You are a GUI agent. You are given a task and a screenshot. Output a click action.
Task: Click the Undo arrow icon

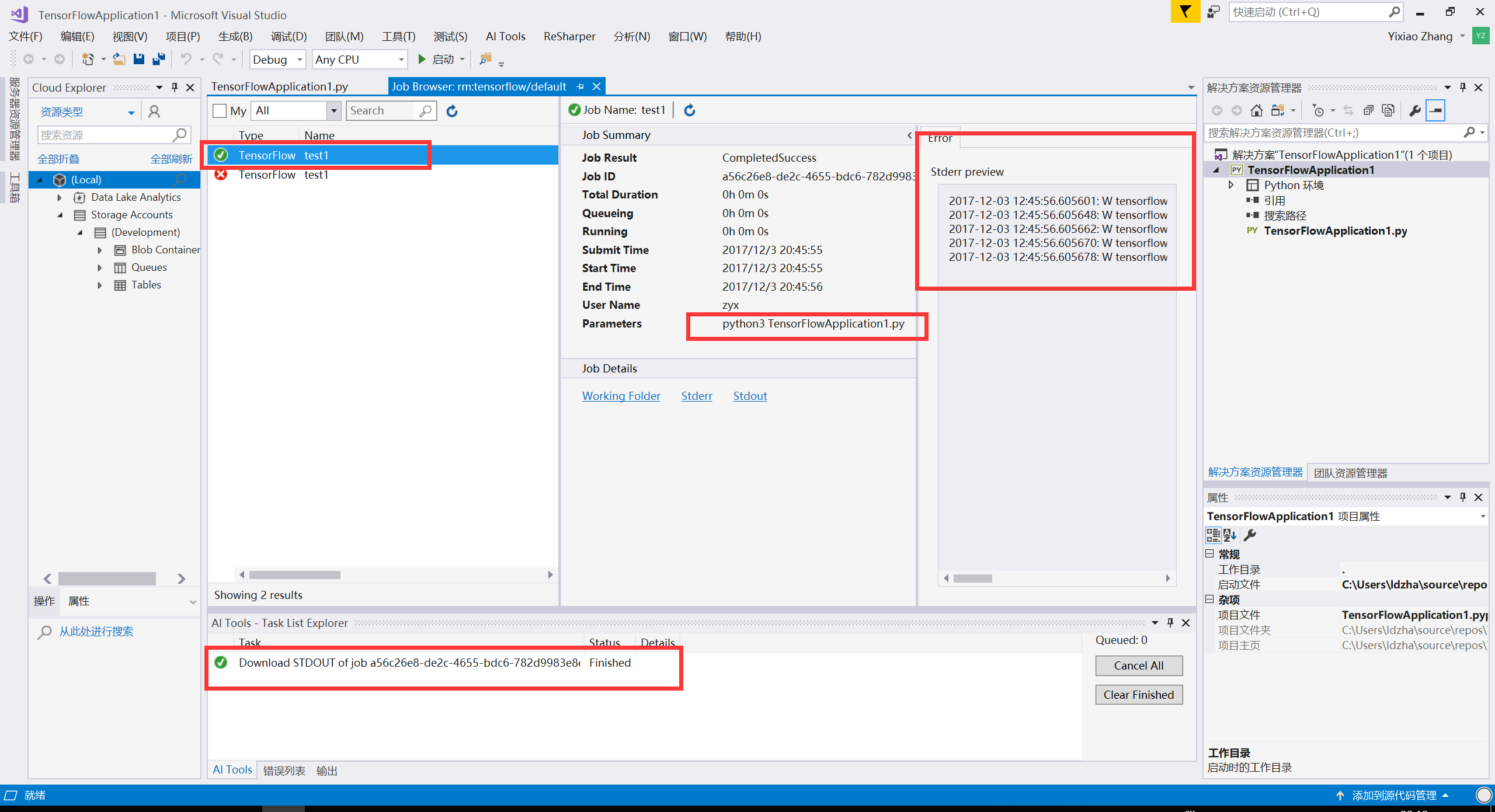[x=186, y=59]
